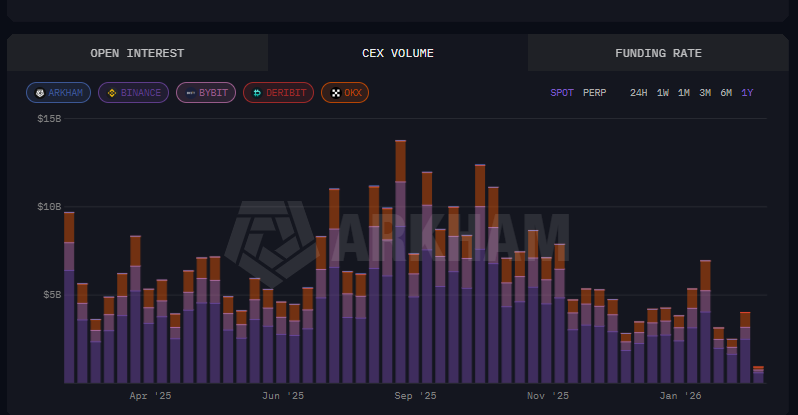
Task: Toggle the Bybit exchange filter chip
Action: [x=206, y=93]
